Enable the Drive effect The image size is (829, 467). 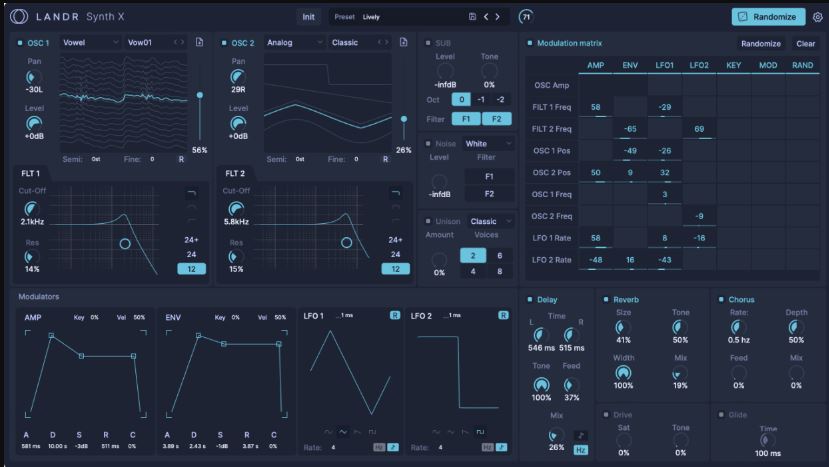(605, 415)
